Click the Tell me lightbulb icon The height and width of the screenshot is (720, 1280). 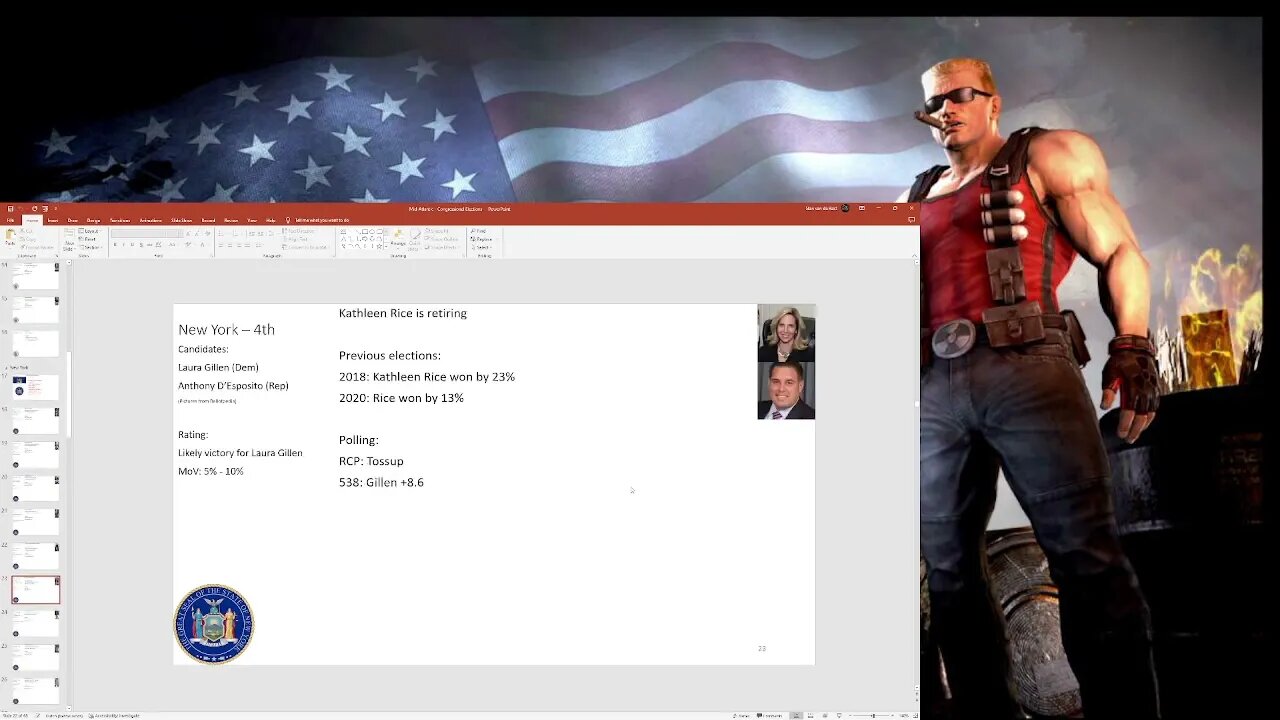288,220
